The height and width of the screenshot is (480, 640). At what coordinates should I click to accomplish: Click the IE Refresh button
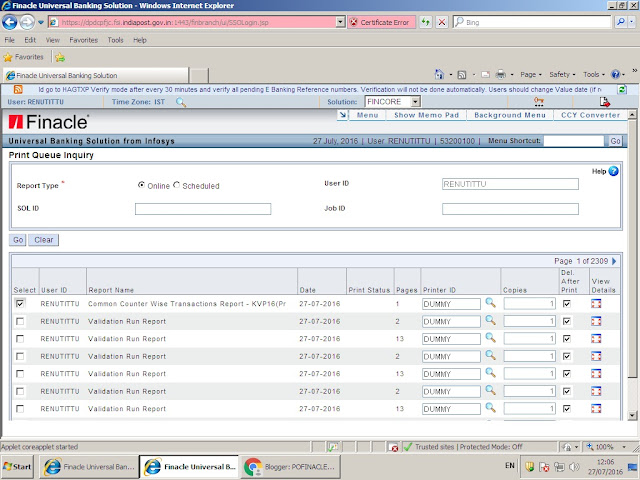click(426, 22)
